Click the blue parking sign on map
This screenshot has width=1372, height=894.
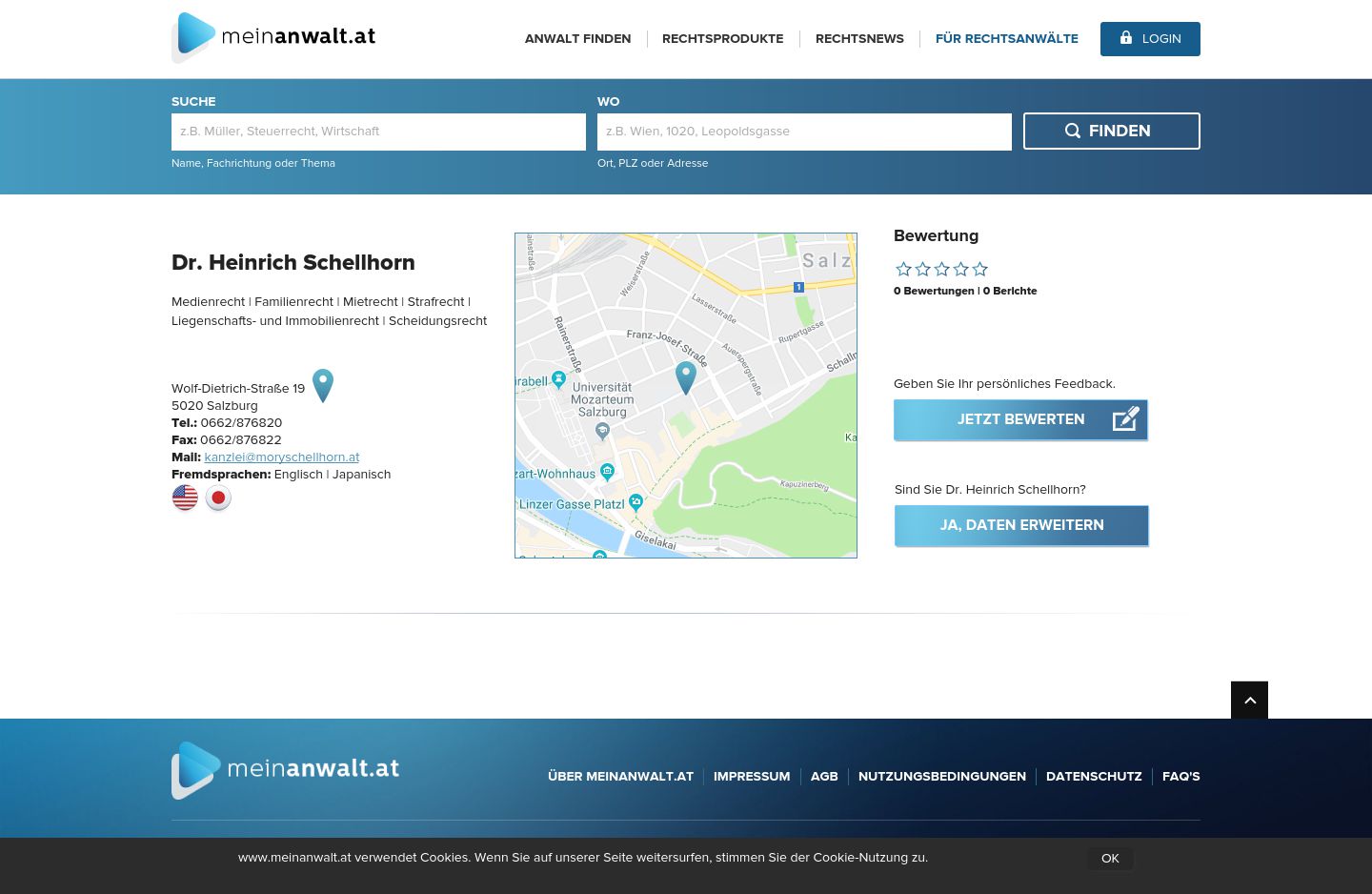point(798,287)
